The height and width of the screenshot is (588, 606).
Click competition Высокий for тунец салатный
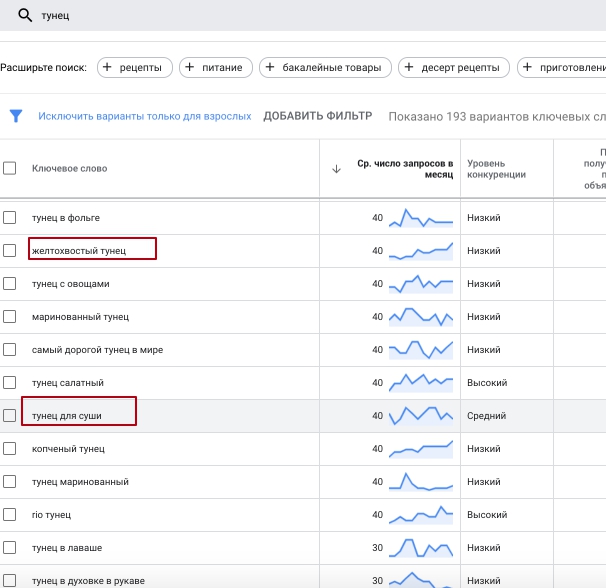487,383
